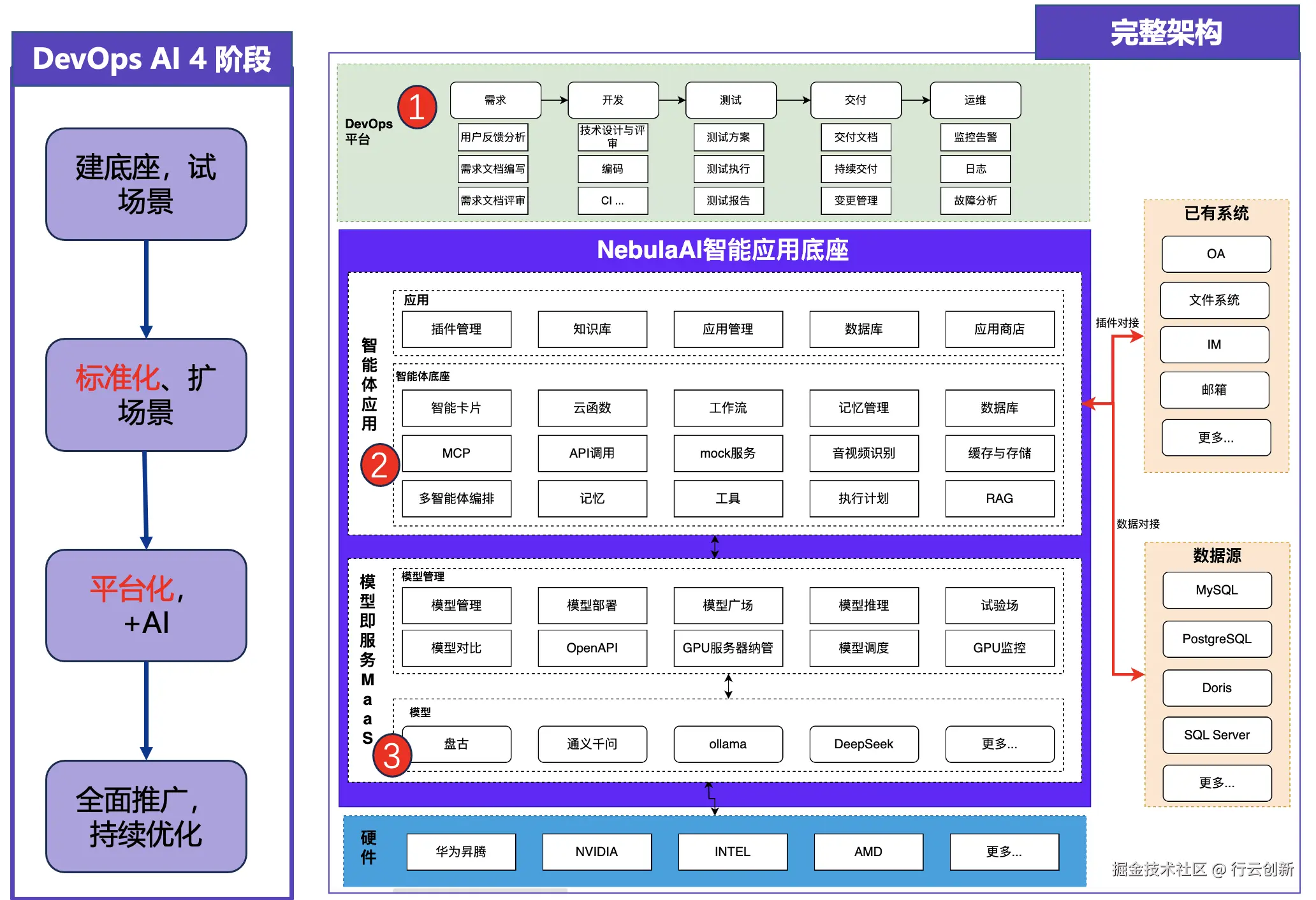Click the 需求 stage box

pos(495,100)
